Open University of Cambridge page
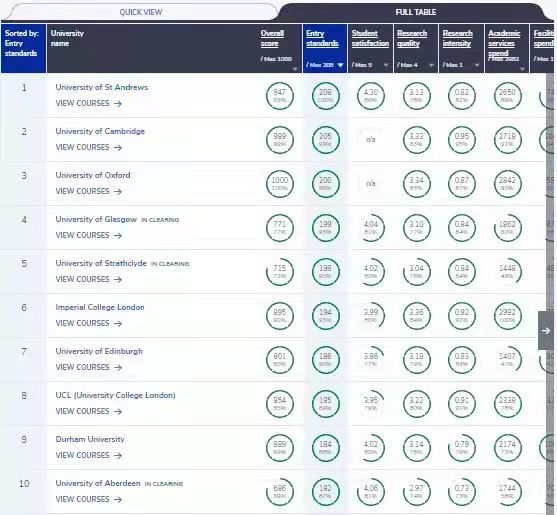 [x=100, y=131]
